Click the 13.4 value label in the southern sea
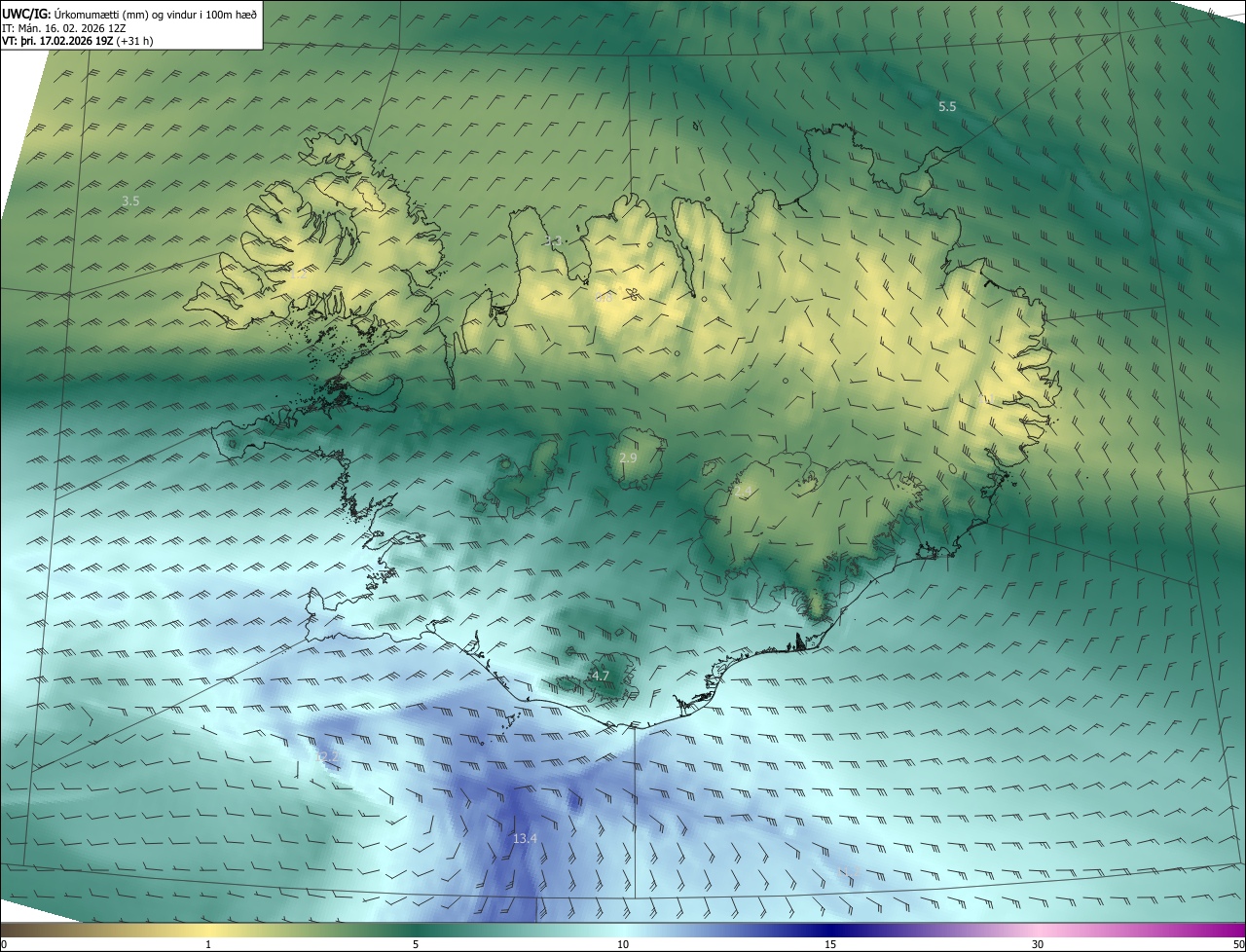The image size is (1246, 952). tap(525, 838)
